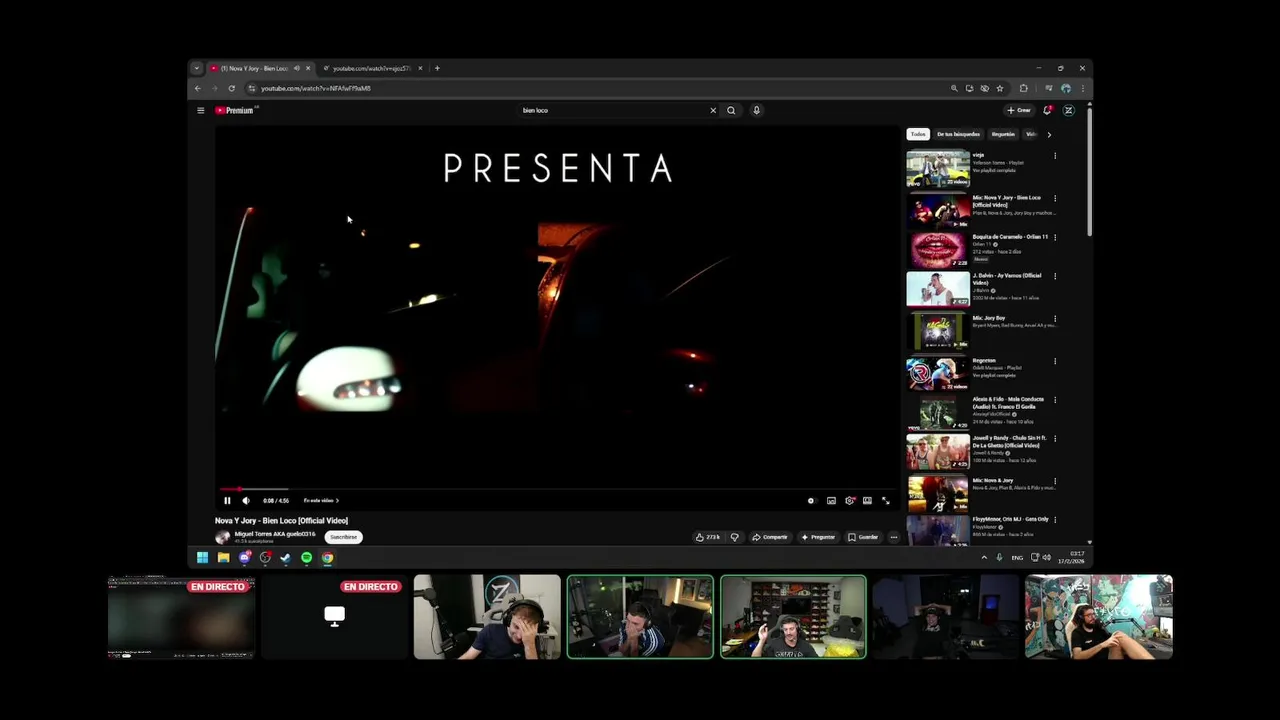1280x720 pixels.
Task: Open more options for 'Mix: Jory Boy'
Action: (1055, 319)
